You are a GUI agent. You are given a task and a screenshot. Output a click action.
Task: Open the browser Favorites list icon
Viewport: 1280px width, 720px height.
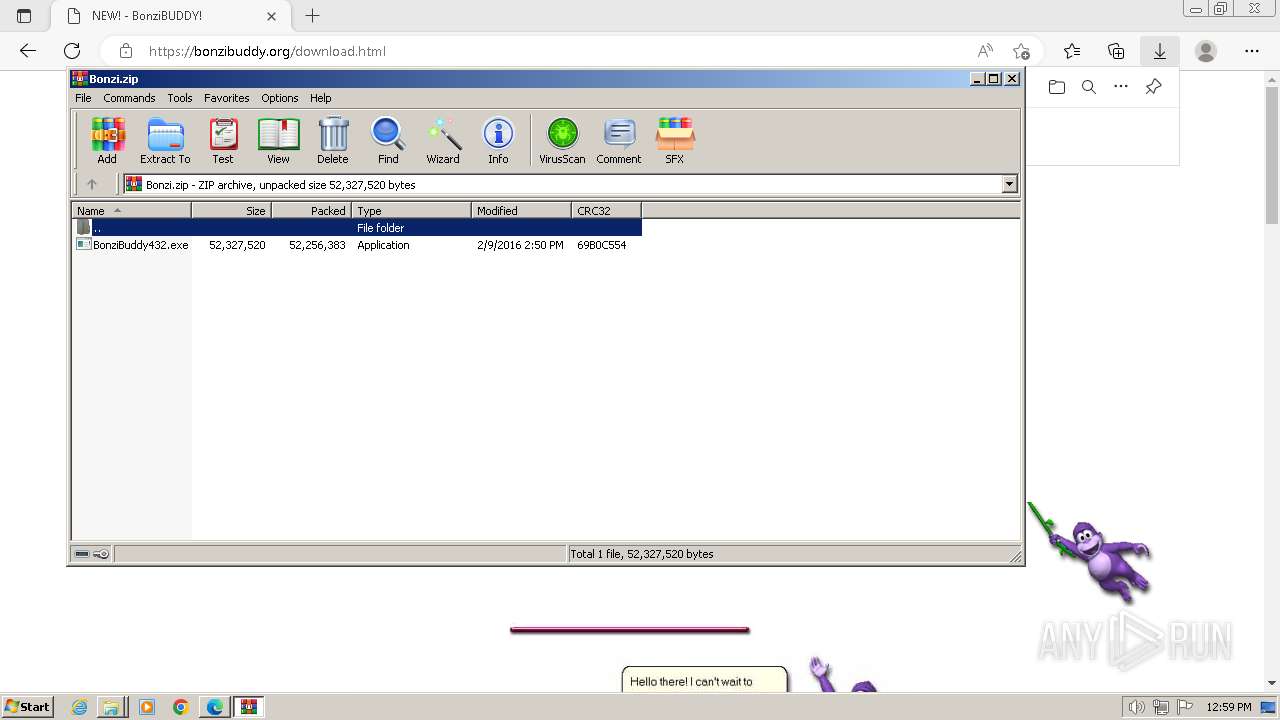[1072, 51]
